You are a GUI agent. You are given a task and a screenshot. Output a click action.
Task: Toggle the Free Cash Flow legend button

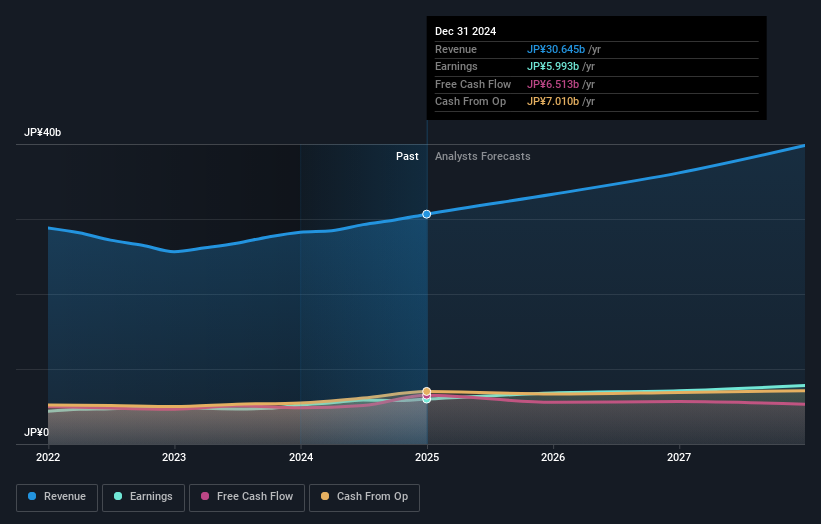pyautogui.click(x=247, y=497)
